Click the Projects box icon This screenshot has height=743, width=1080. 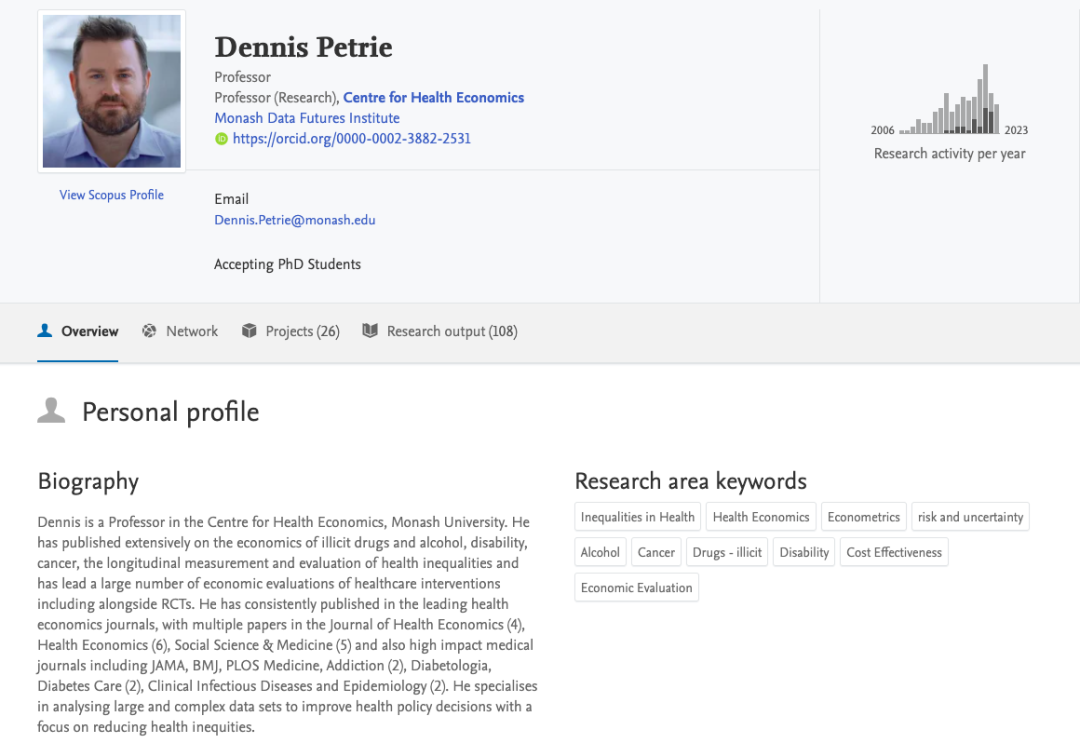tap(249, 331)
